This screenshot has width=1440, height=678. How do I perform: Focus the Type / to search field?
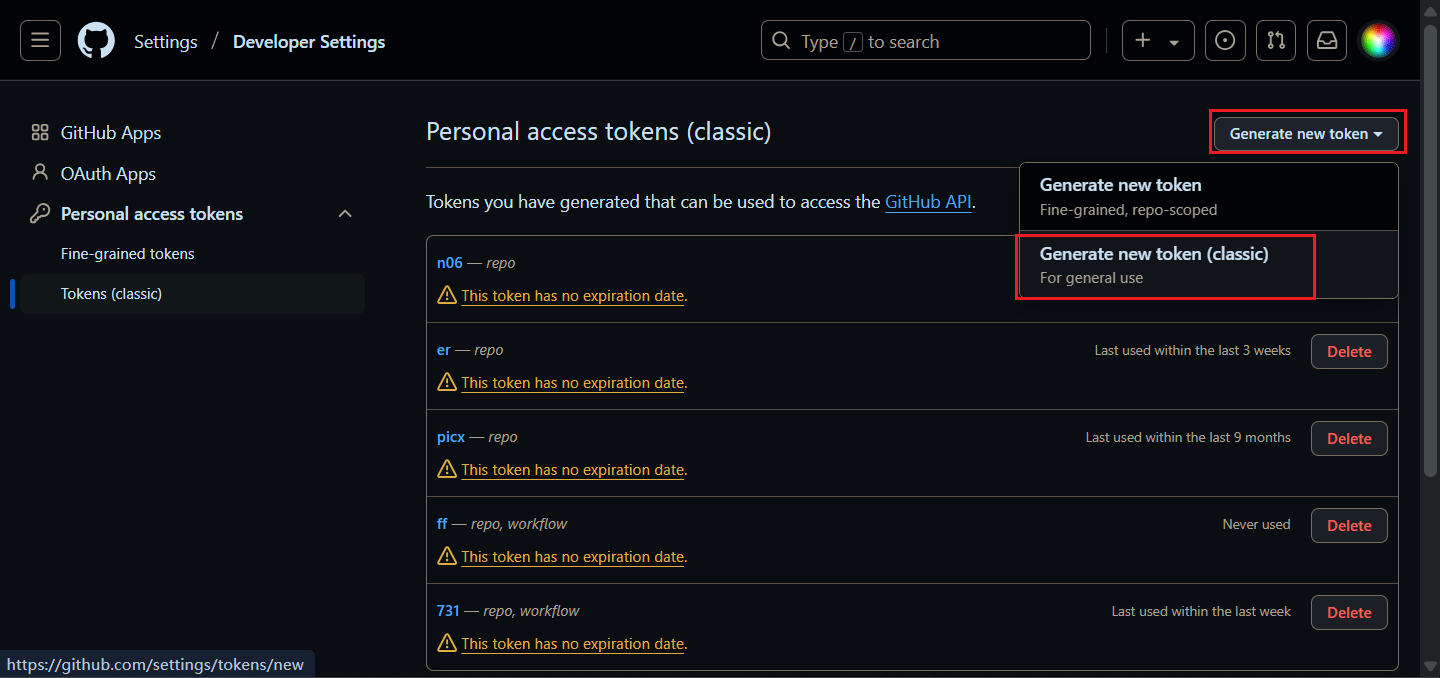coord(926,41)
